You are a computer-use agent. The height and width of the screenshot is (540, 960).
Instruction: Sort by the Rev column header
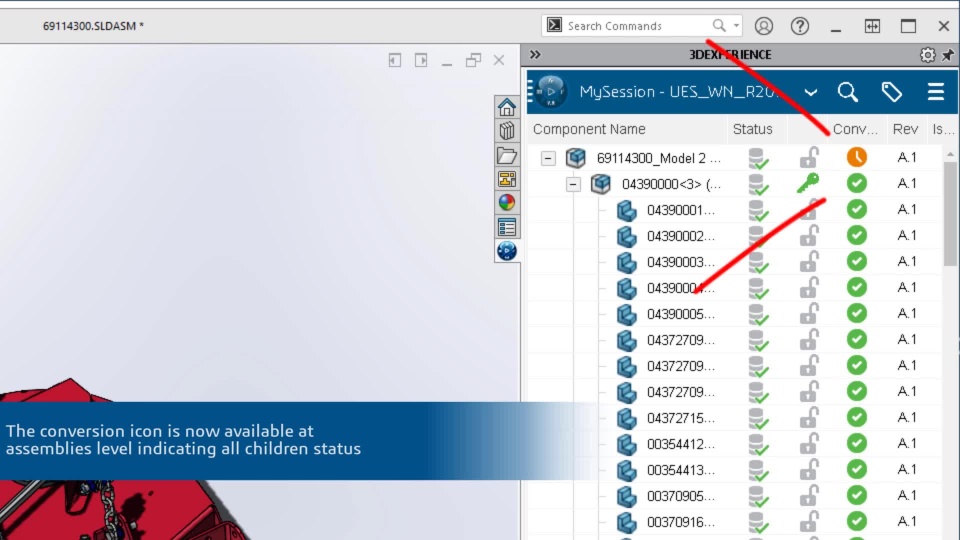tap(906, 129)
